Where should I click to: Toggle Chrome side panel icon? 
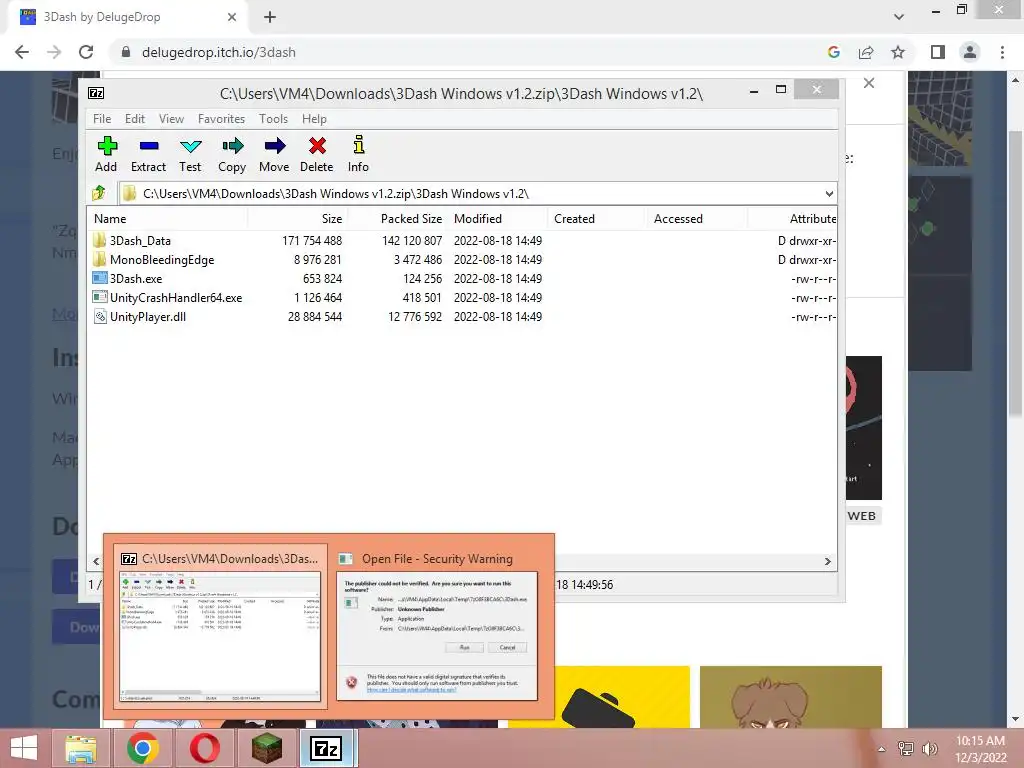[x=938, y=52]
